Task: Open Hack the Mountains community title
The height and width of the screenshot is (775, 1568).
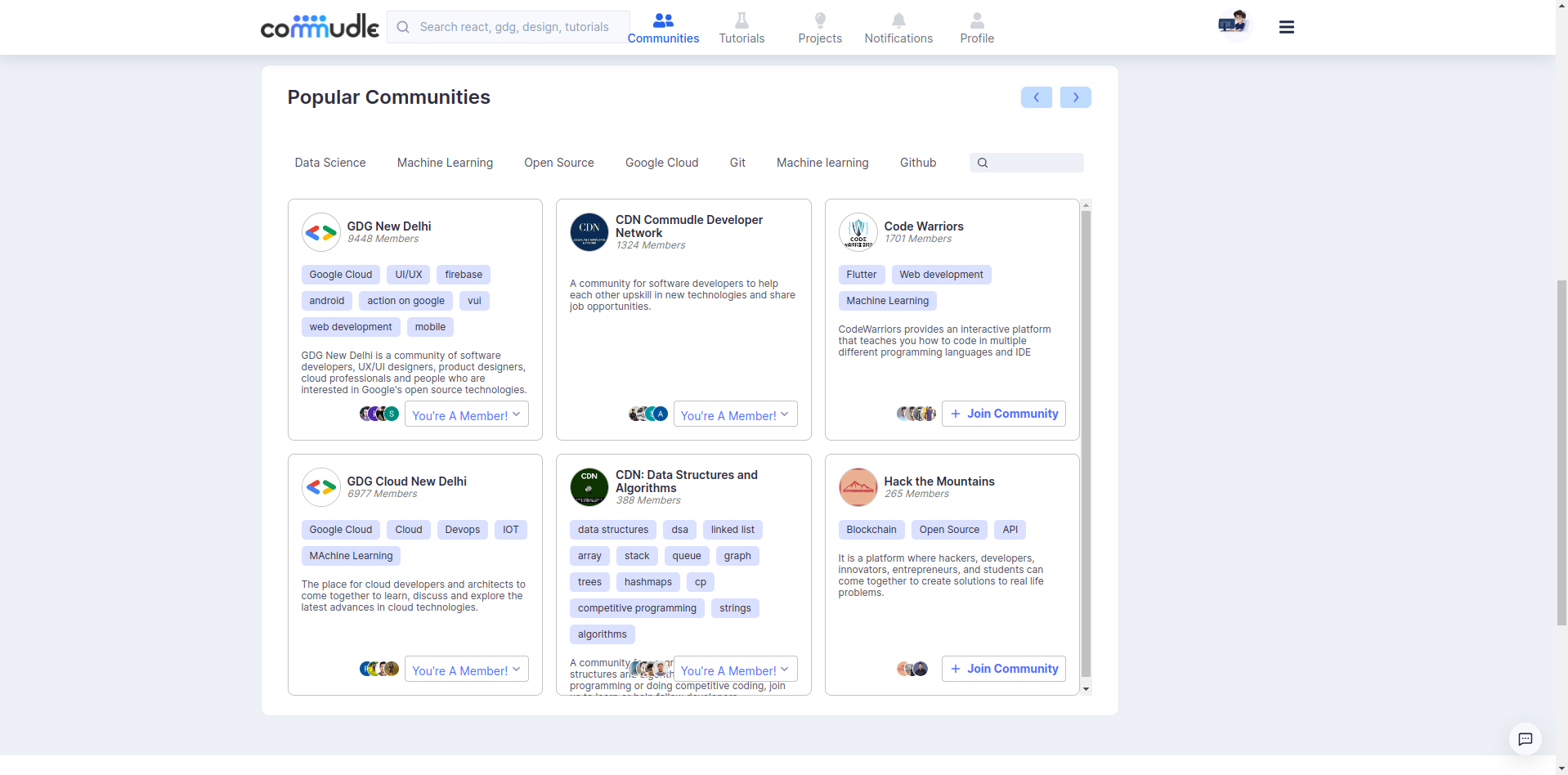Action: [939, 482]
